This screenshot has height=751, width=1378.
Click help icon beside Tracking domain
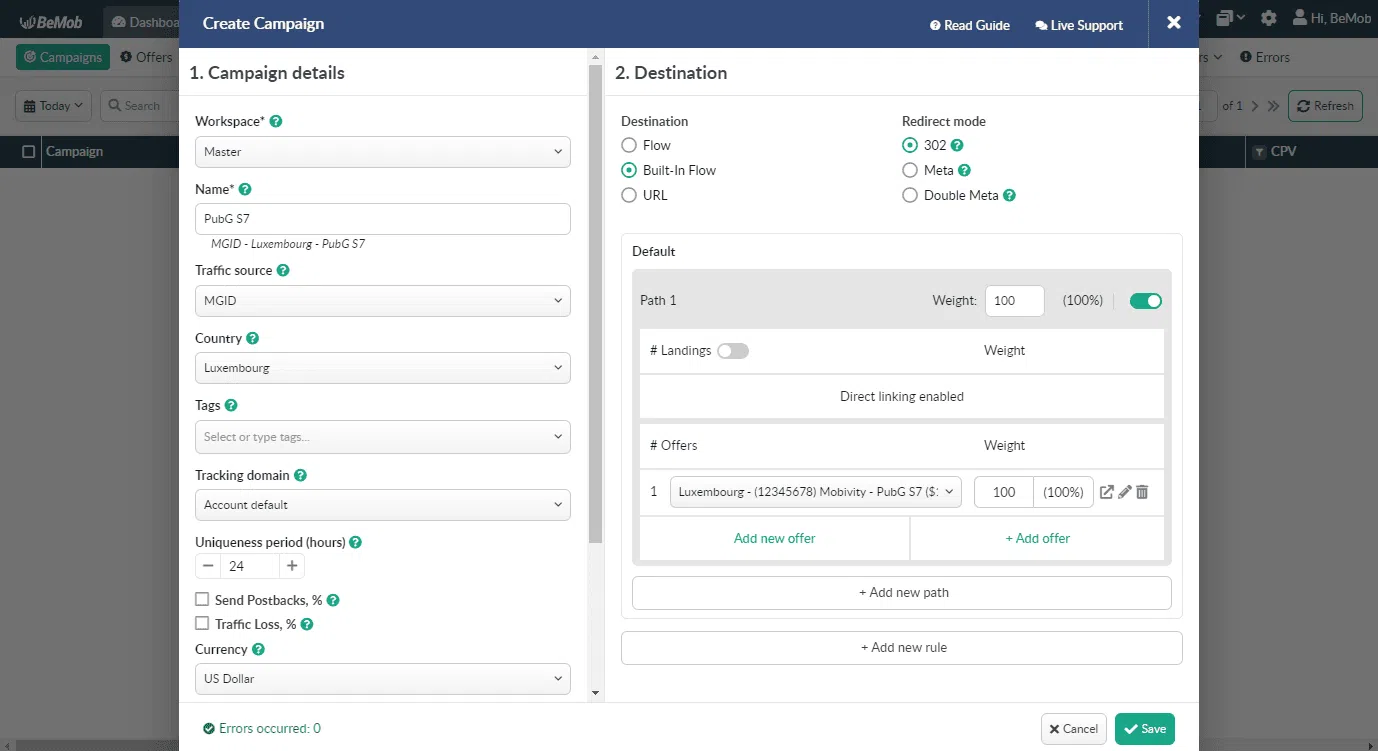click(x=300, y=475)
